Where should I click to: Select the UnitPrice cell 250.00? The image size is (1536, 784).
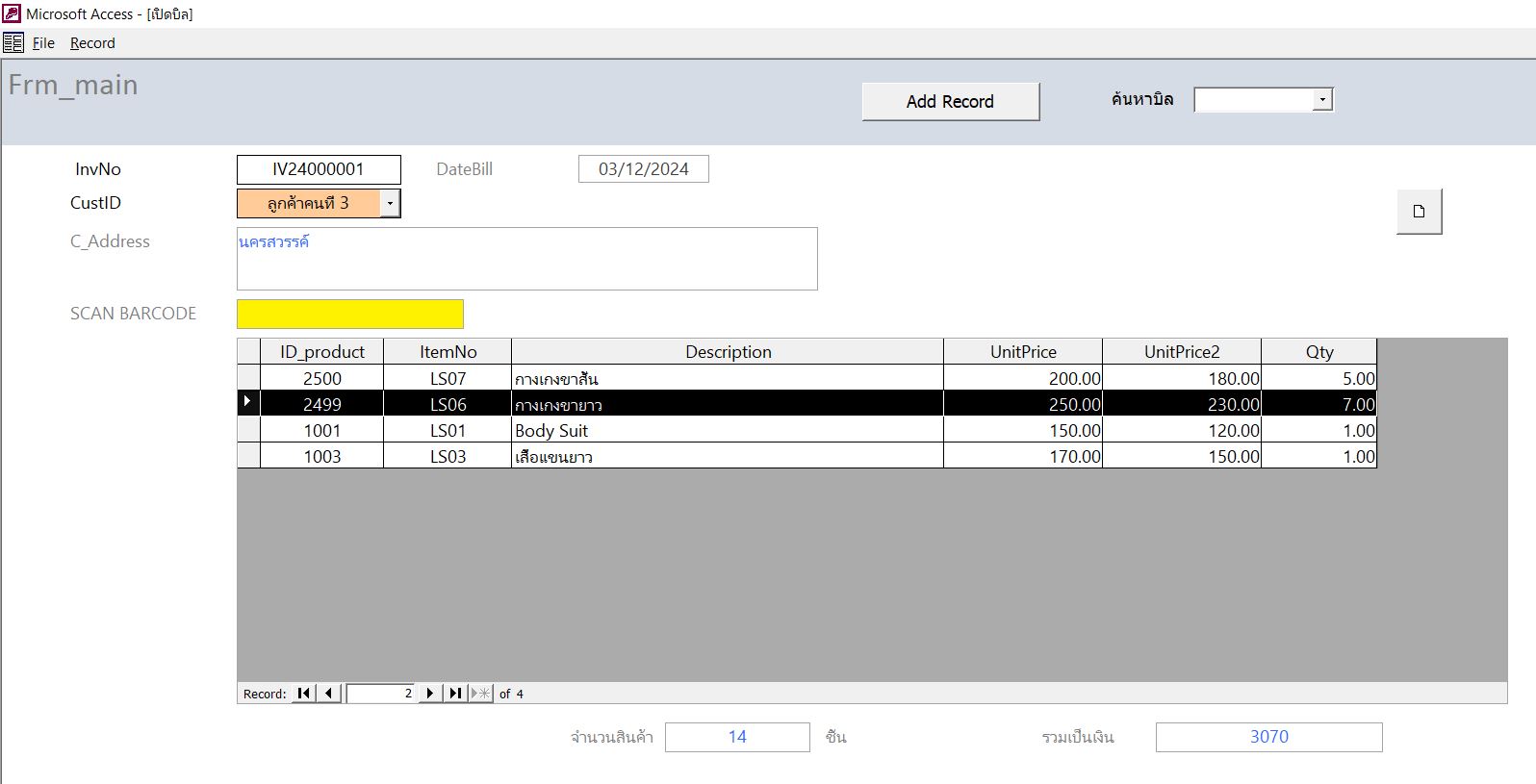point(1023,404)
